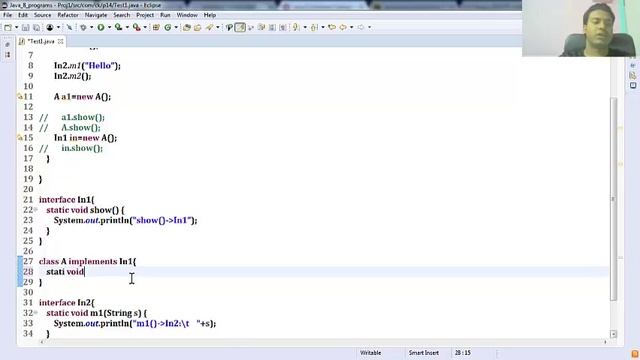Click the second icon in left sidebar
This screenshot has width=640, height=360.
[7, 54]
